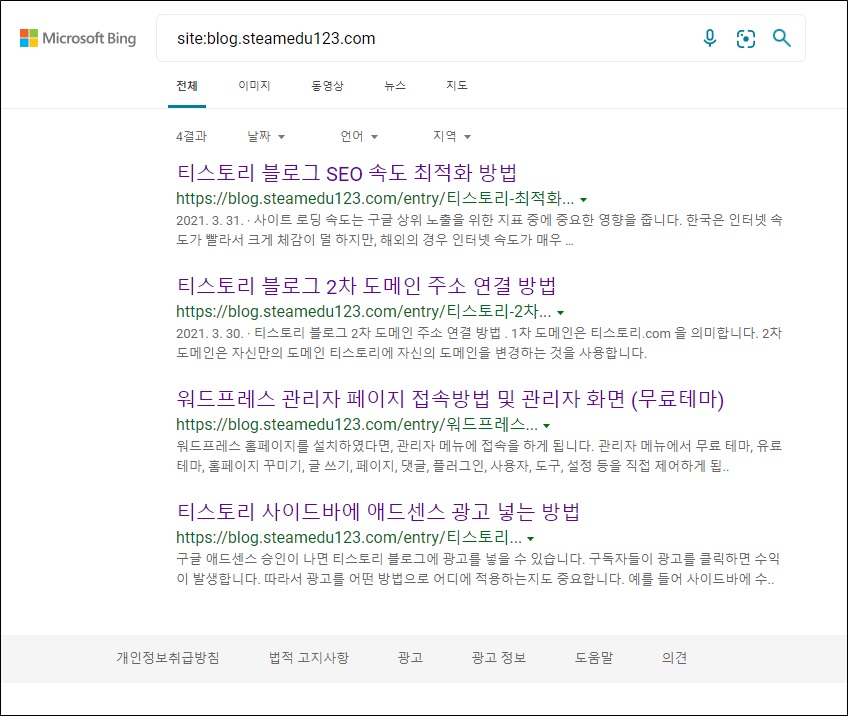The height and width of the screenshot is (716, 848).
Task: Start voice search with microphone icon
Action: point(710,38)
